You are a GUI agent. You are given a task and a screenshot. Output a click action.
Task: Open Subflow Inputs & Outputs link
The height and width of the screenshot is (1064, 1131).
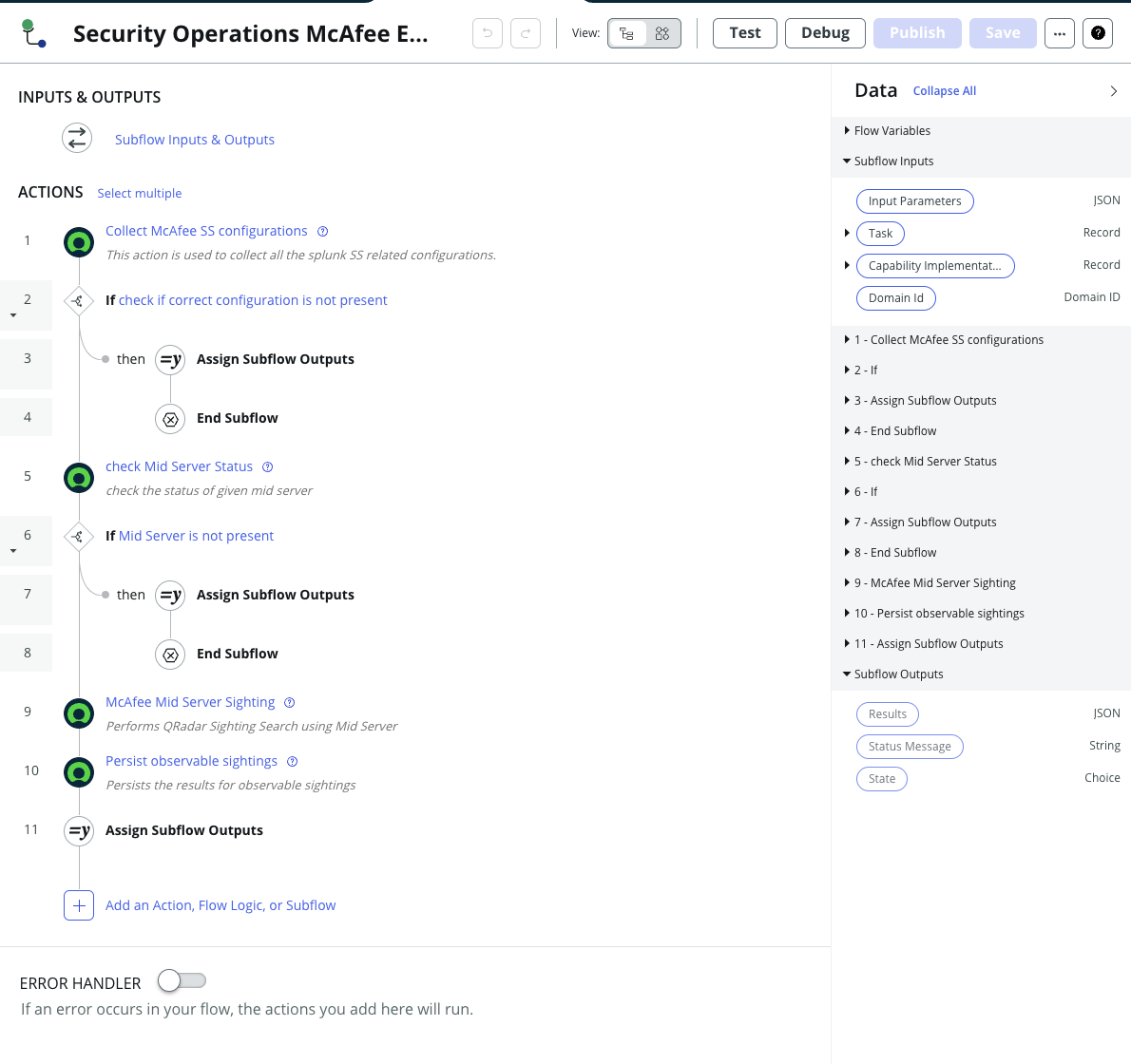tap(195, 140)
